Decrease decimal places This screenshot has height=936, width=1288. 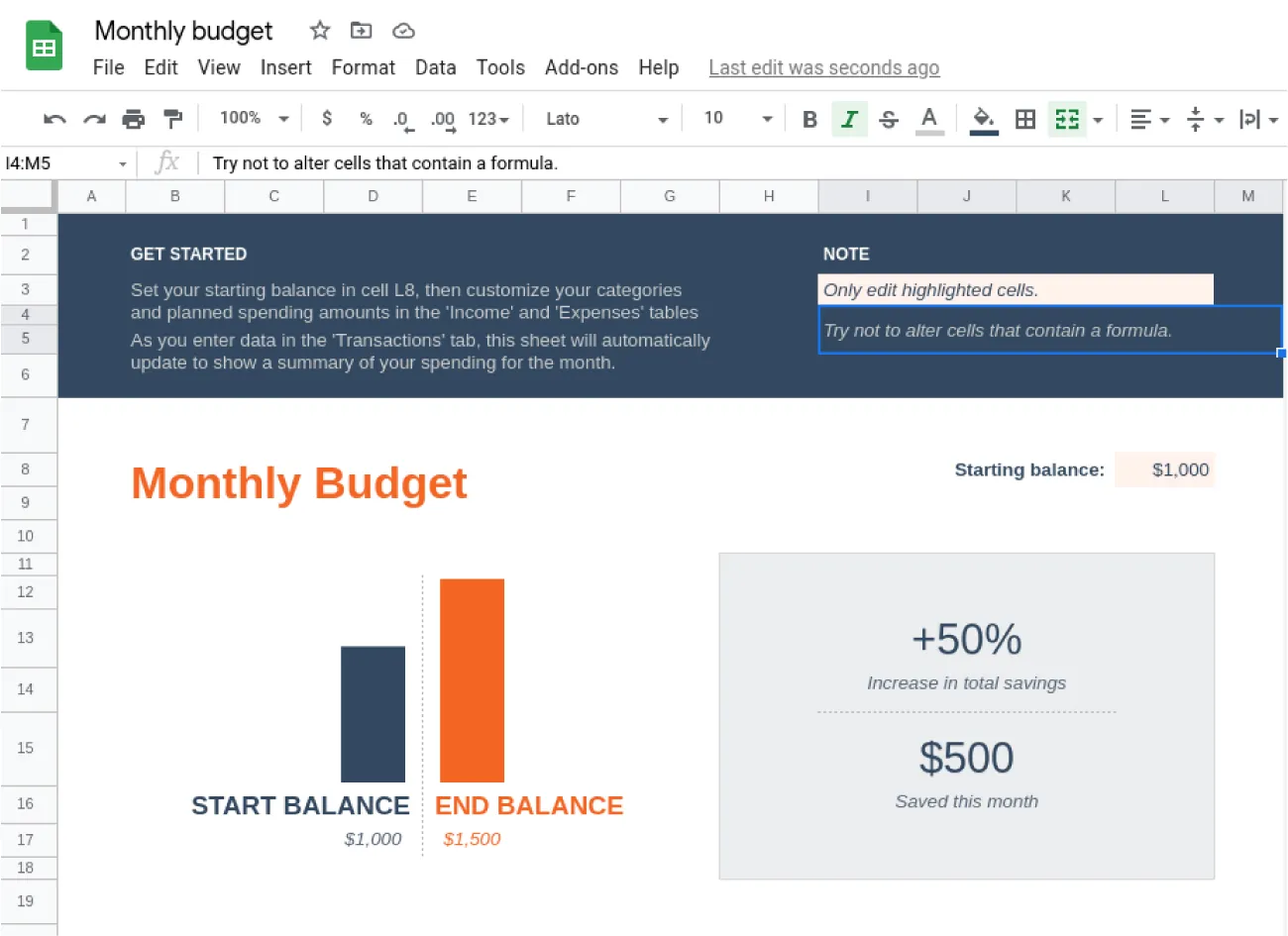point(402,118)
